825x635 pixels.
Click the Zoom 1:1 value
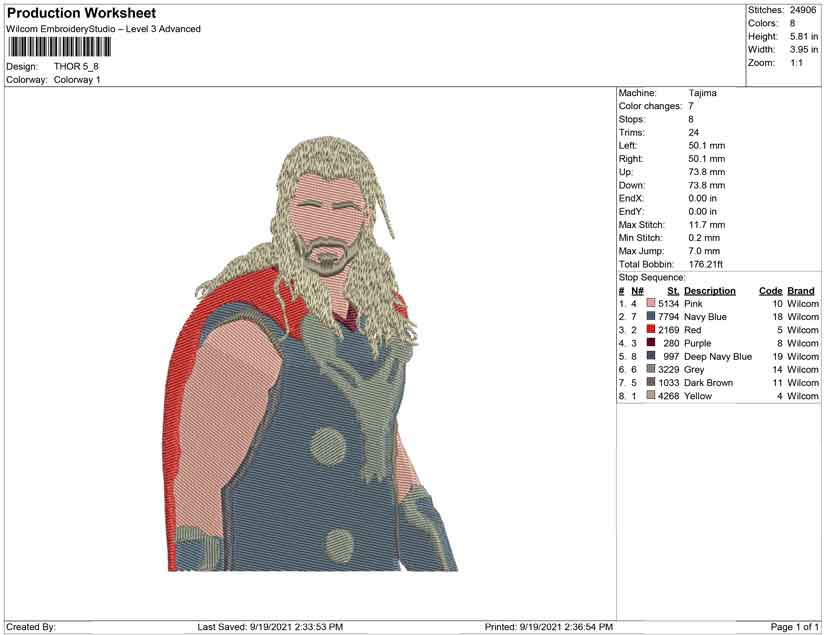tap(797, 62)
